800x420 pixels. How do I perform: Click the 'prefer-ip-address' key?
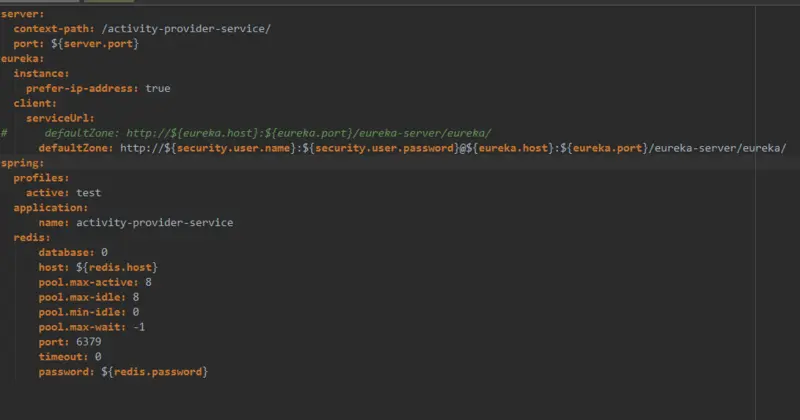(x=82, y=89)
